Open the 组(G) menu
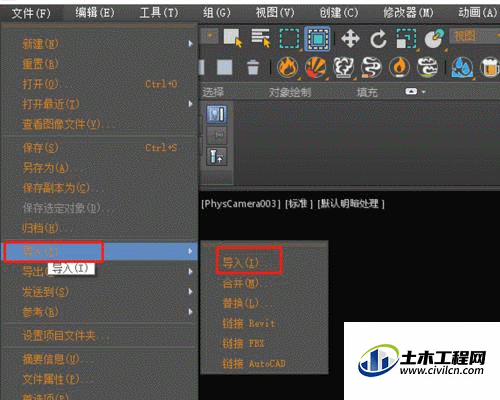 [217, 13]
